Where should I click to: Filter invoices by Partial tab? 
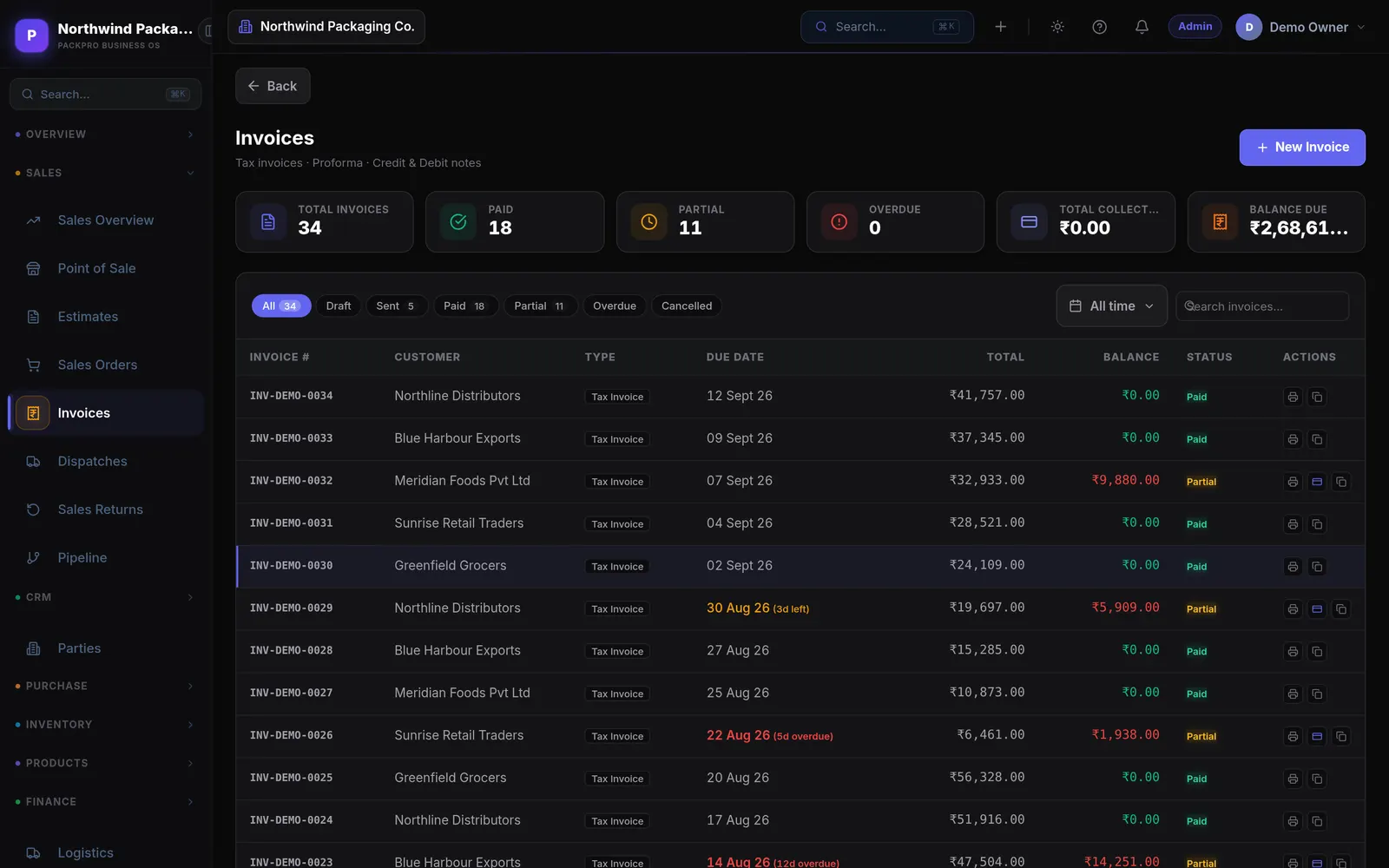(539, 306)
